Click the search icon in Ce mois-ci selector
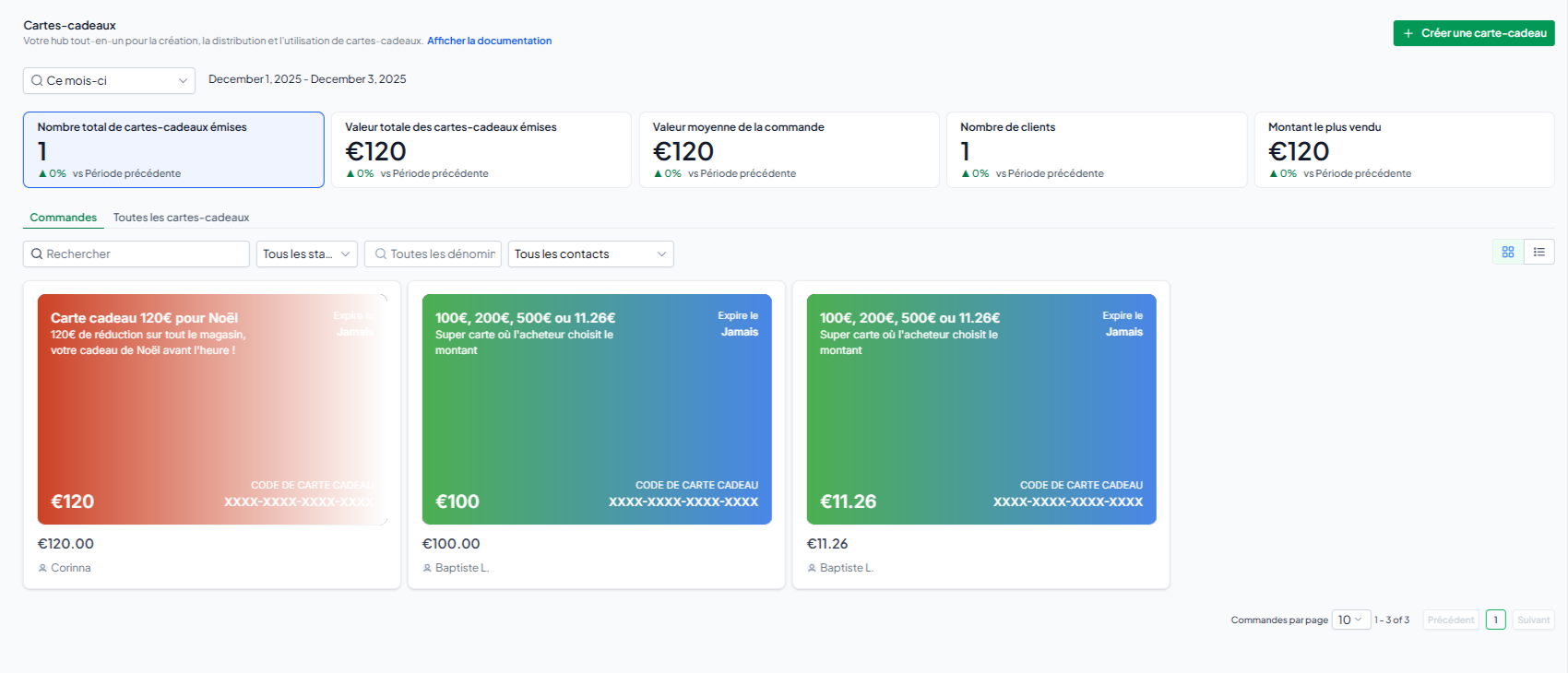Viewport: 1568px width, 673px height. tap(37, 80)
